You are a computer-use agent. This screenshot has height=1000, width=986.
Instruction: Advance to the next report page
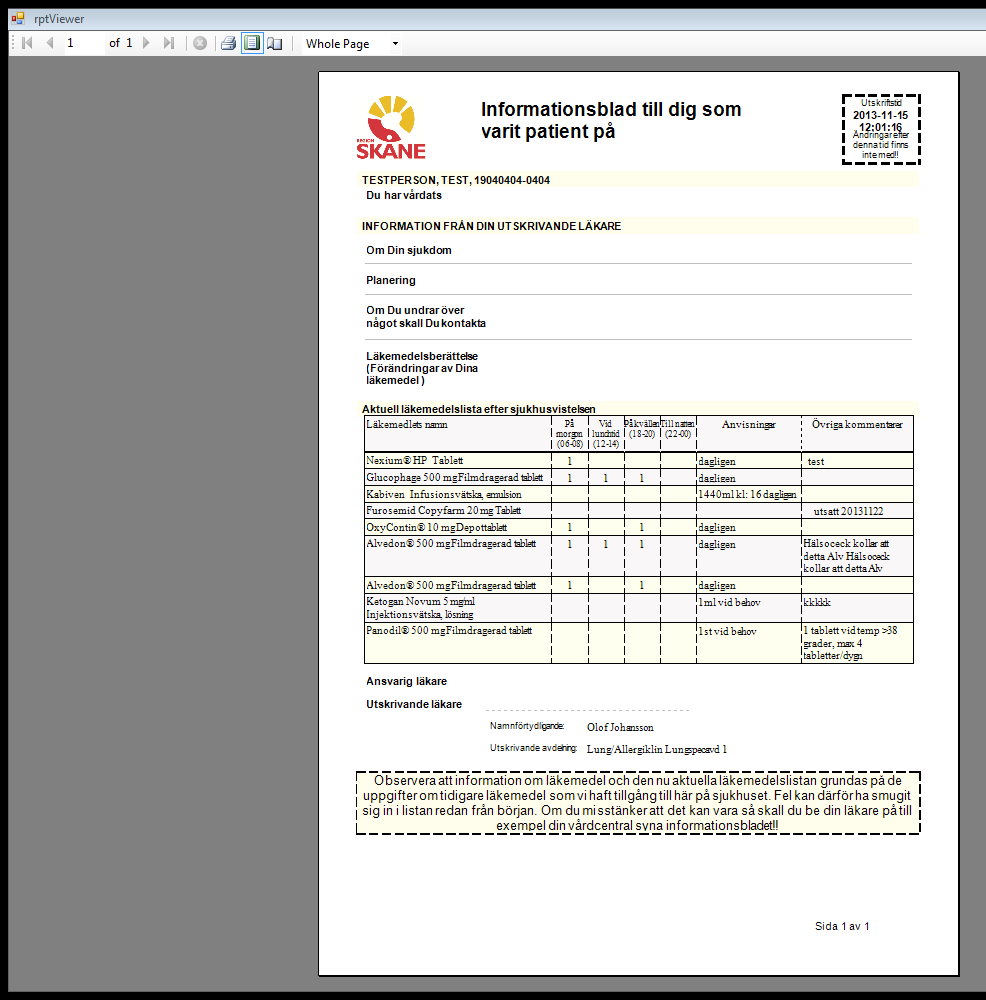click(146, 43)
